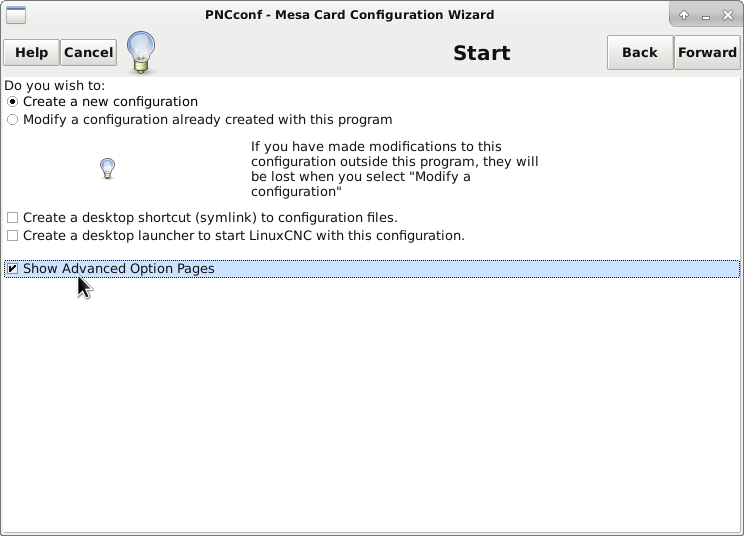This screenshot has height=536, width=744.
Task: Open the window menu icon in title bar
Action: click(x=15, y=15)
